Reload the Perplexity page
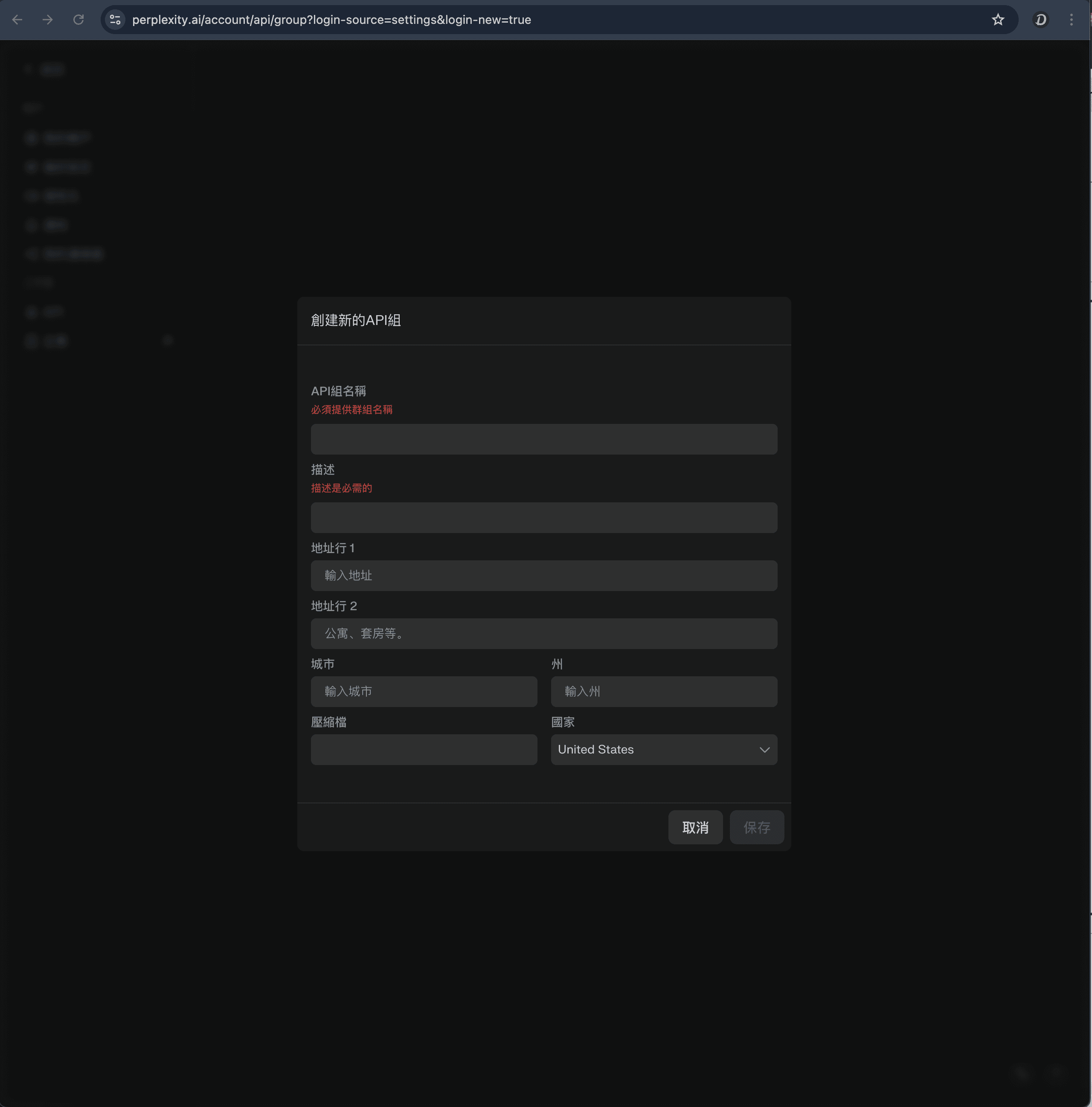 (78, 20)
